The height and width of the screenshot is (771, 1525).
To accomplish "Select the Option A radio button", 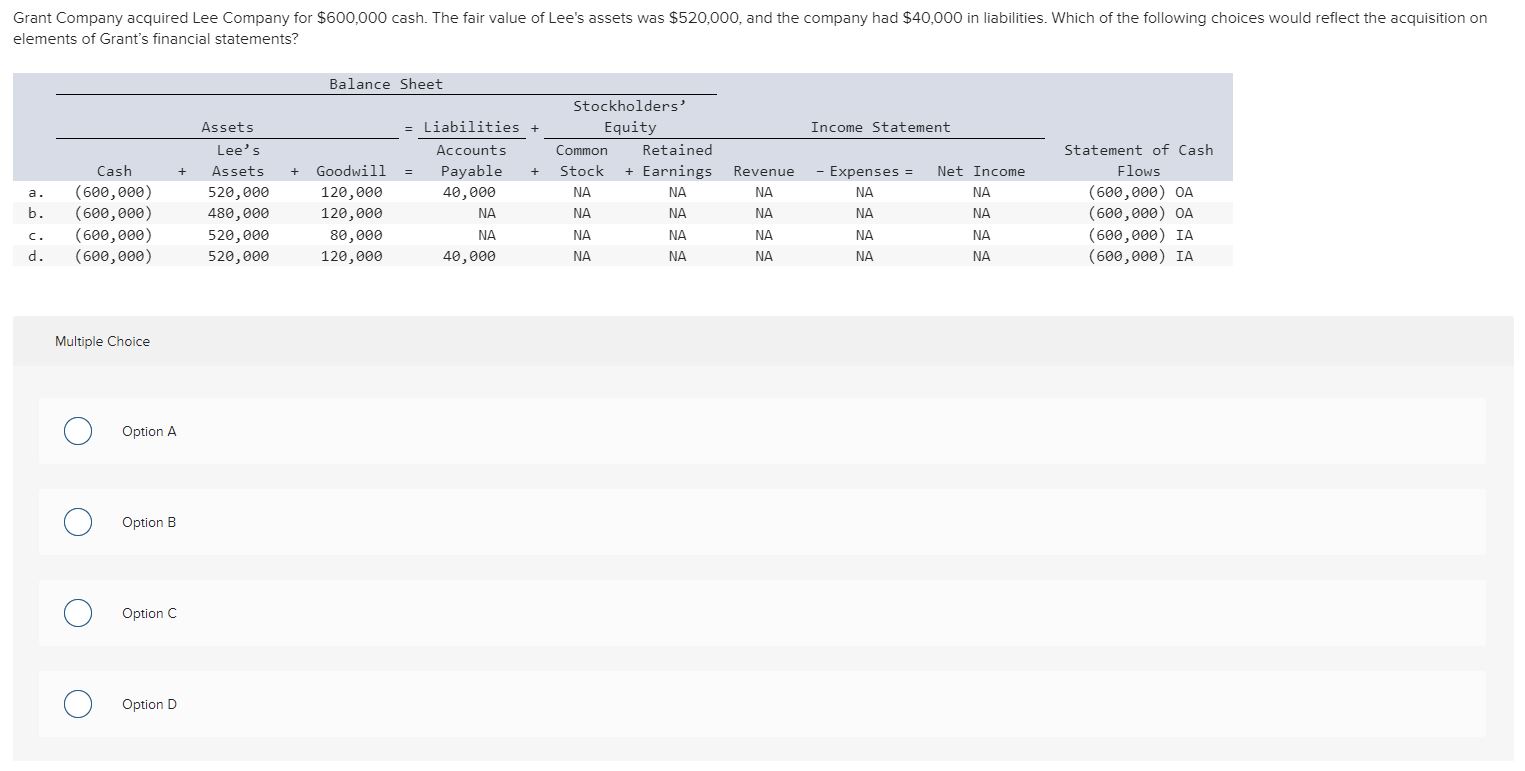I will pyautogui.click(x=77, y=430).
